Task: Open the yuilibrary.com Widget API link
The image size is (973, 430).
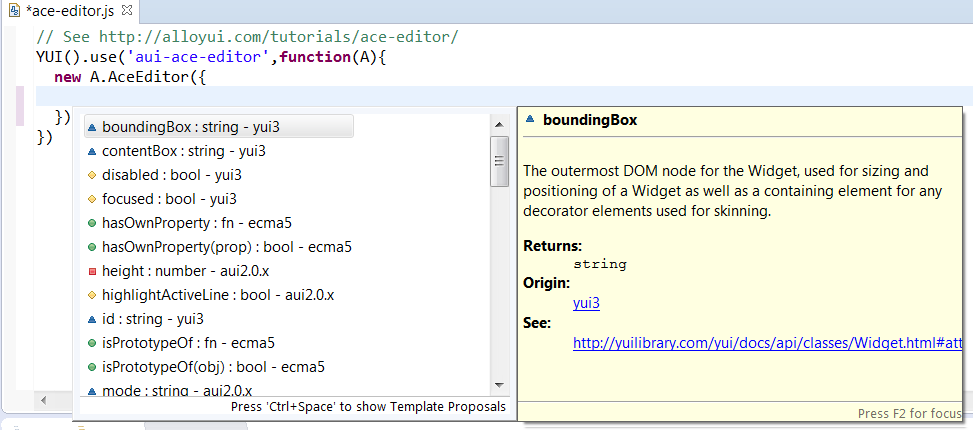Action: coord(767,343)
